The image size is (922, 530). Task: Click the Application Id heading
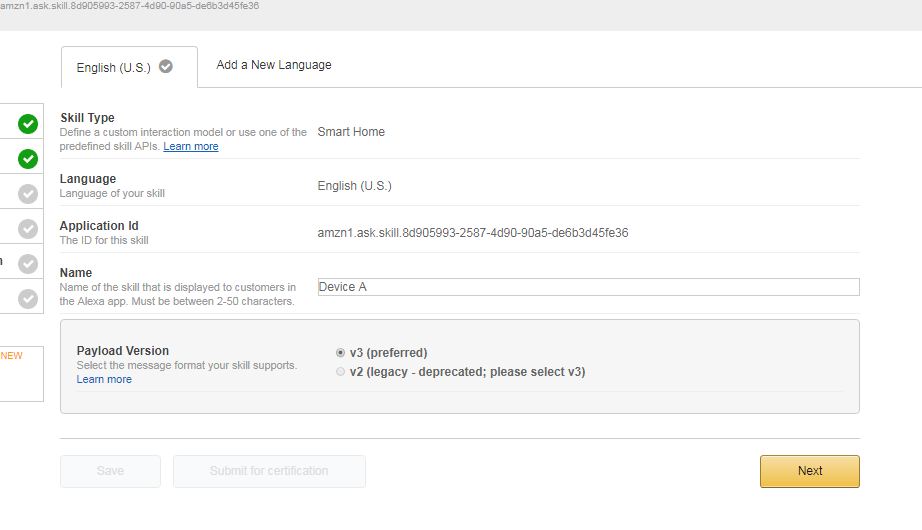(x=99, y=226)
